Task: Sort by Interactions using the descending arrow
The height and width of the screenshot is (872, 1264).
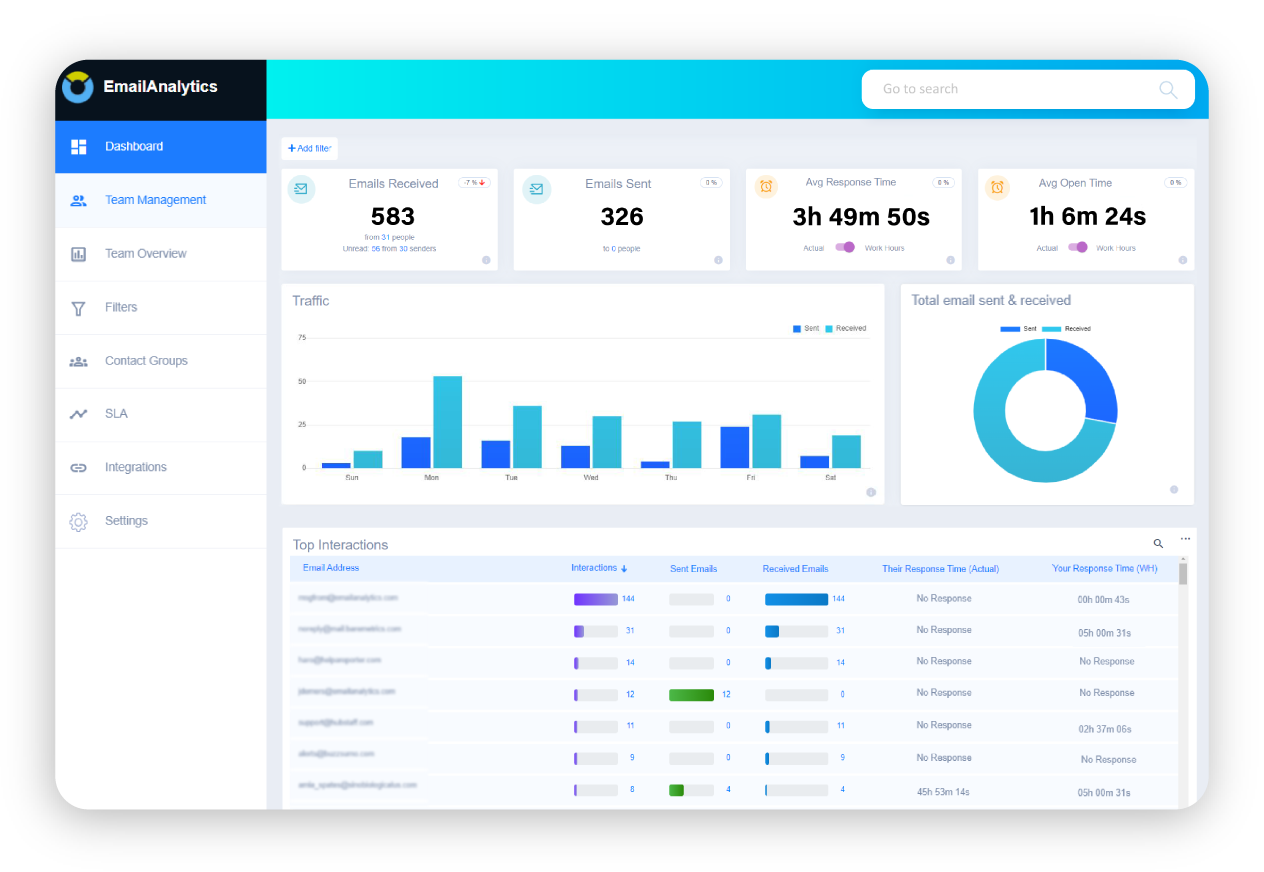Action: (624, 567)
